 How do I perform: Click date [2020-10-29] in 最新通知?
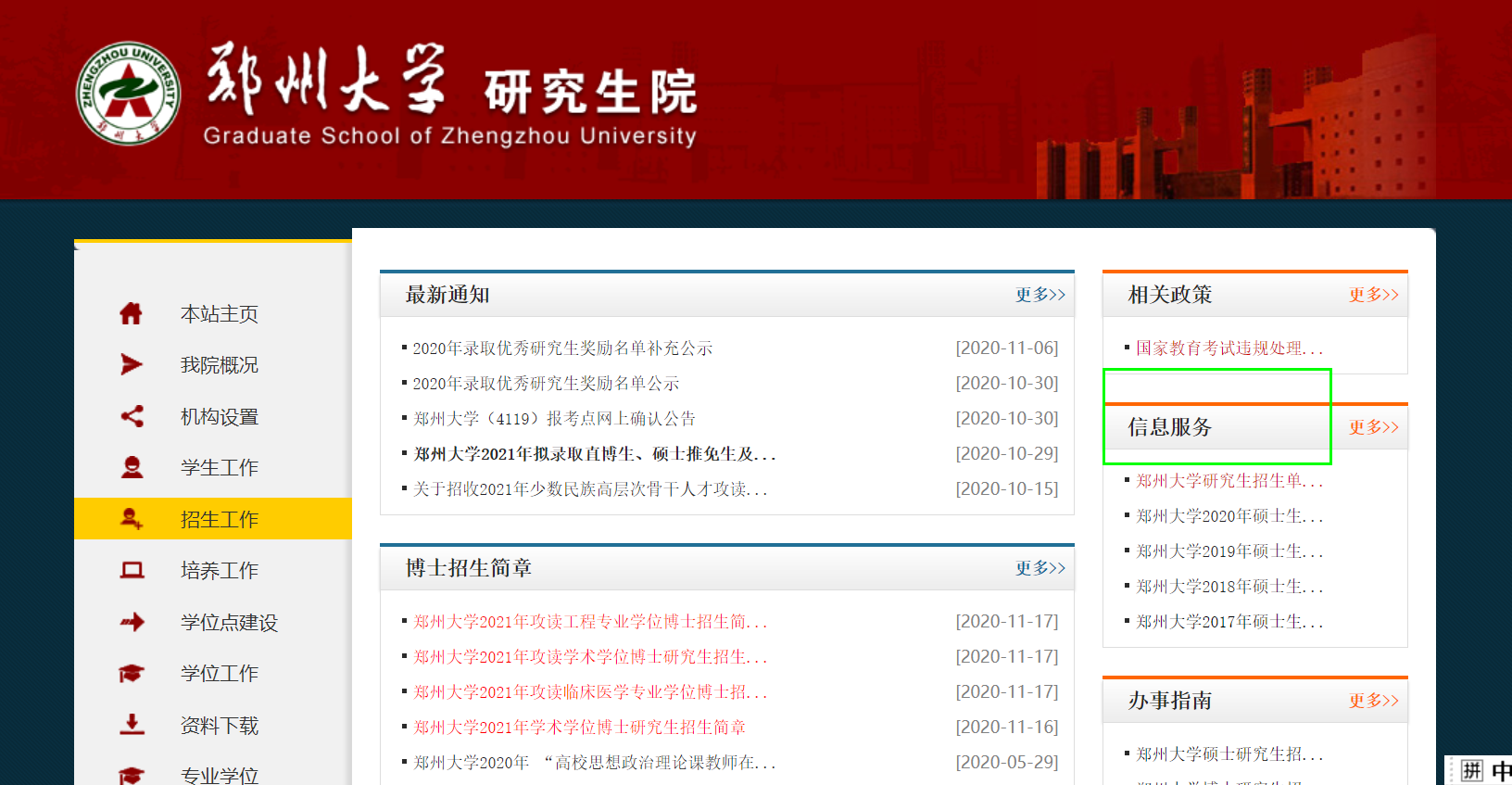point(1007,454)
